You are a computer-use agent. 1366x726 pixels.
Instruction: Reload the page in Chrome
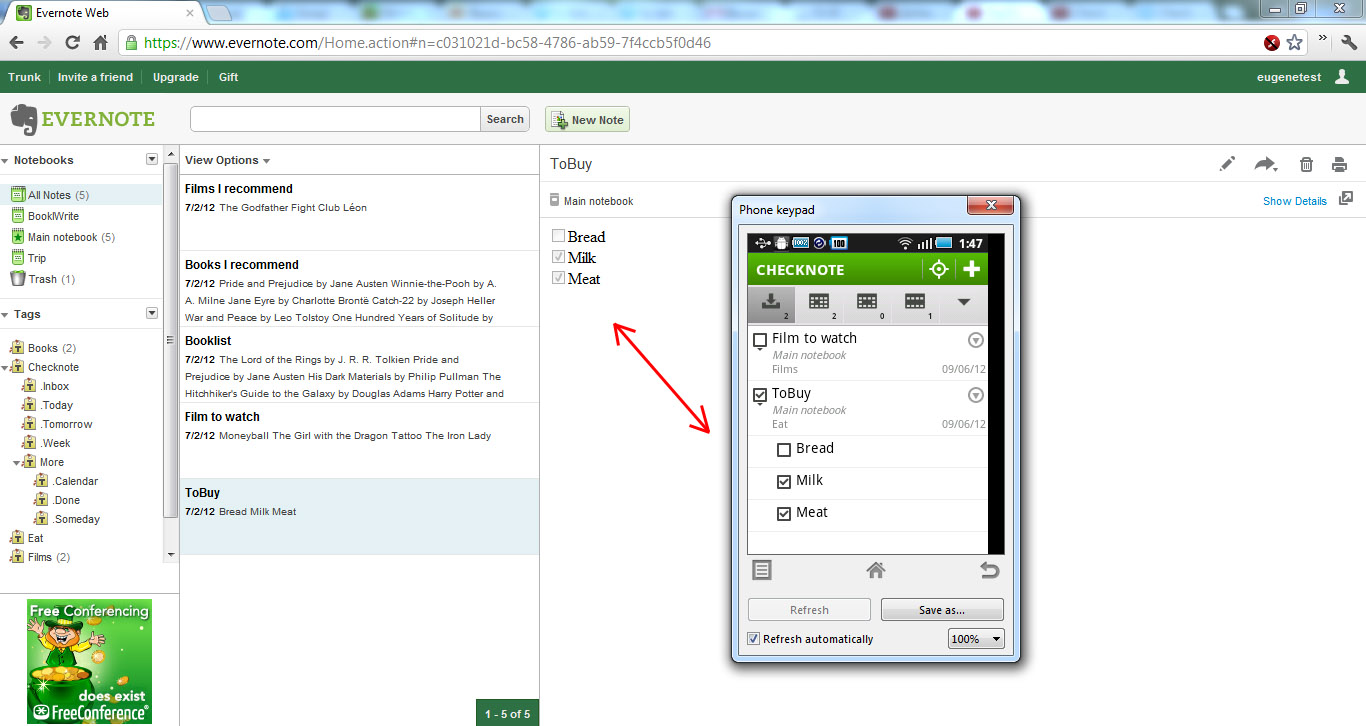[x=72, y=43]
